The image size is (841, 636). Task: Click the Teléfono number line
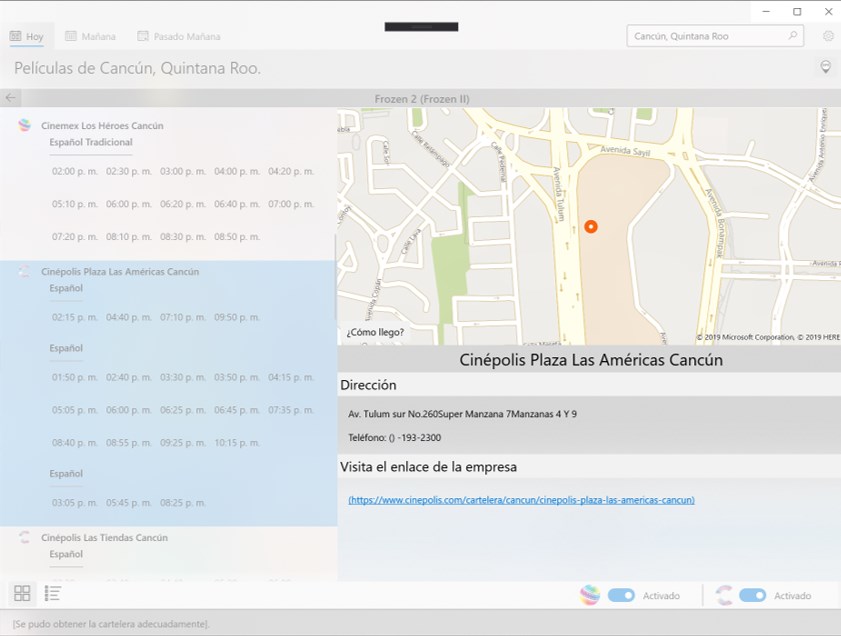point(394,438)
